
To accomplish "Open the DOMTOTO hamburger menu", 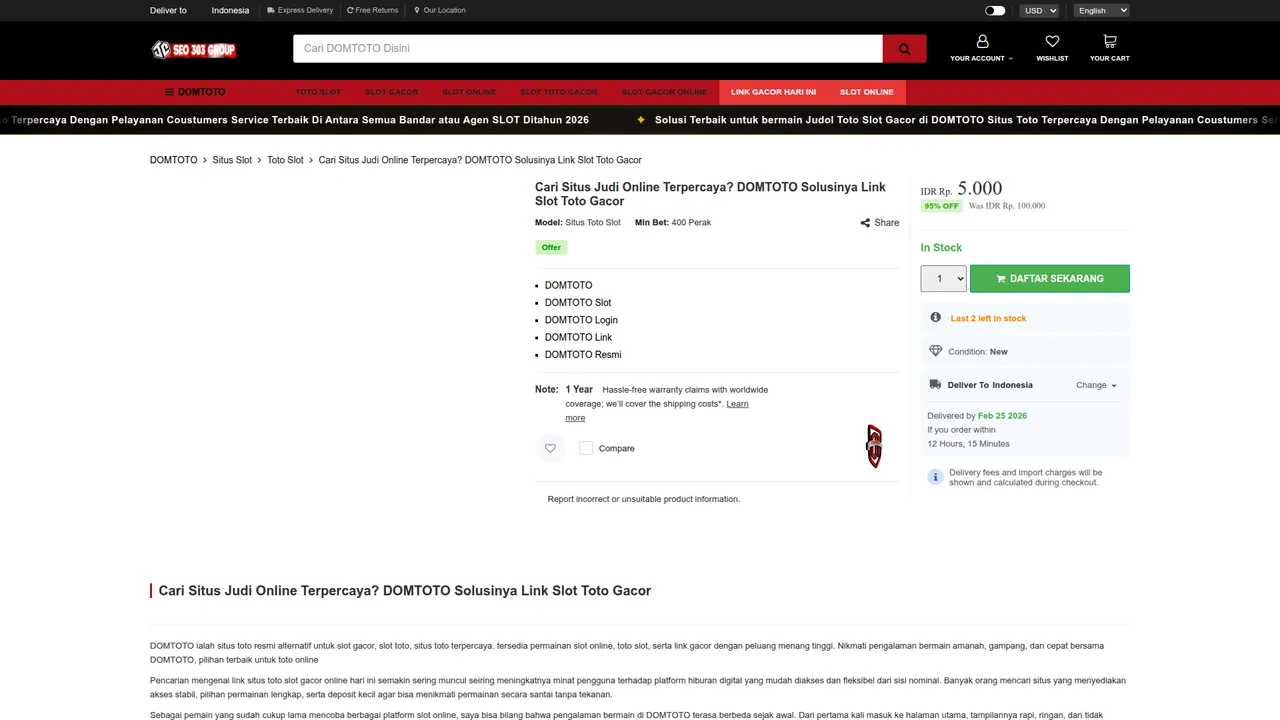I will point(195,92).
